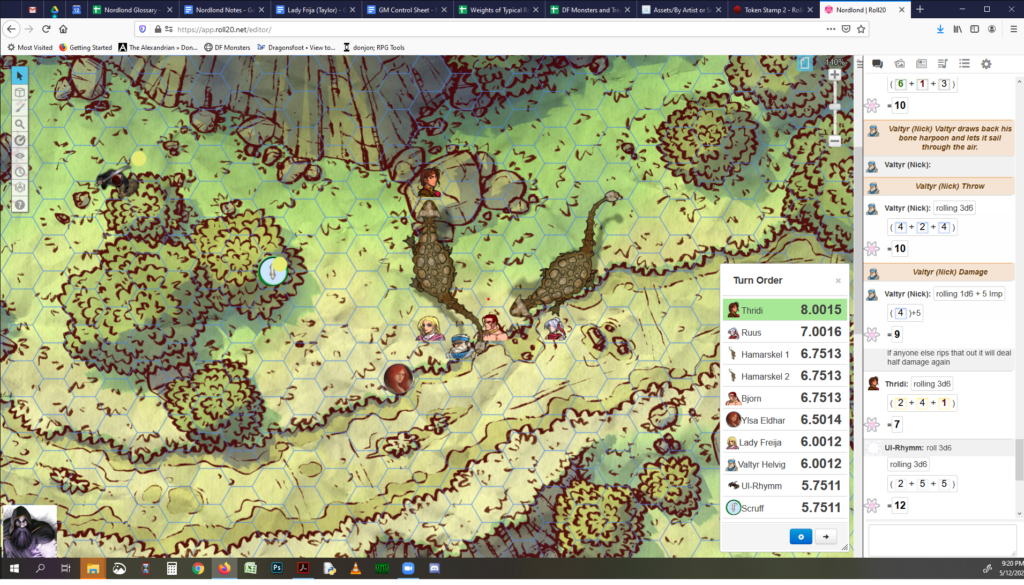Switch to Nordlond Glossary browser tab
Viewport: 1024px width, 585px height.
[x=133, y=10]
